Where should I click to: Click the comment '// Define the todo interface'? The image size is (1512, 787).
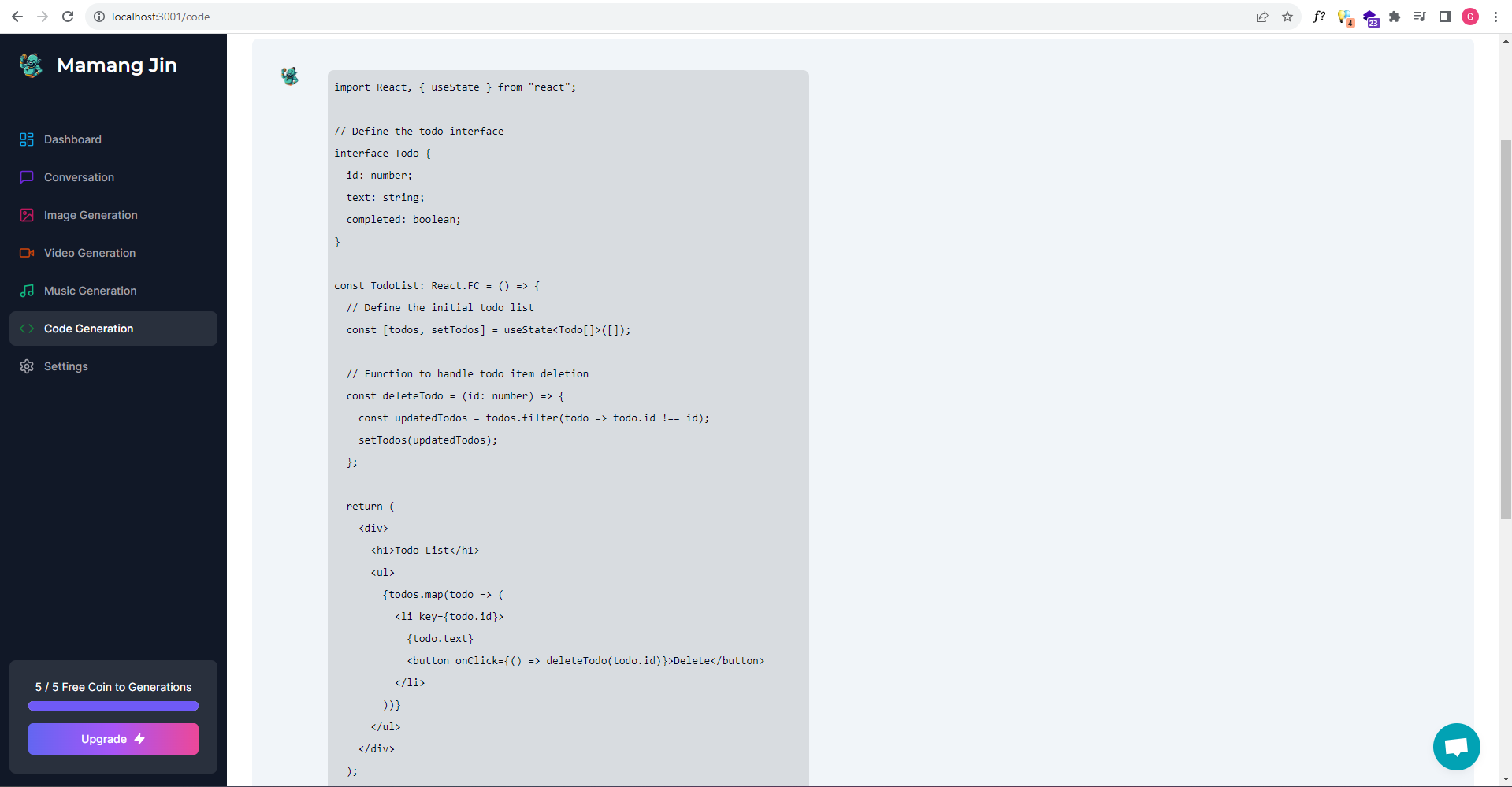click(x=419, y=132)
